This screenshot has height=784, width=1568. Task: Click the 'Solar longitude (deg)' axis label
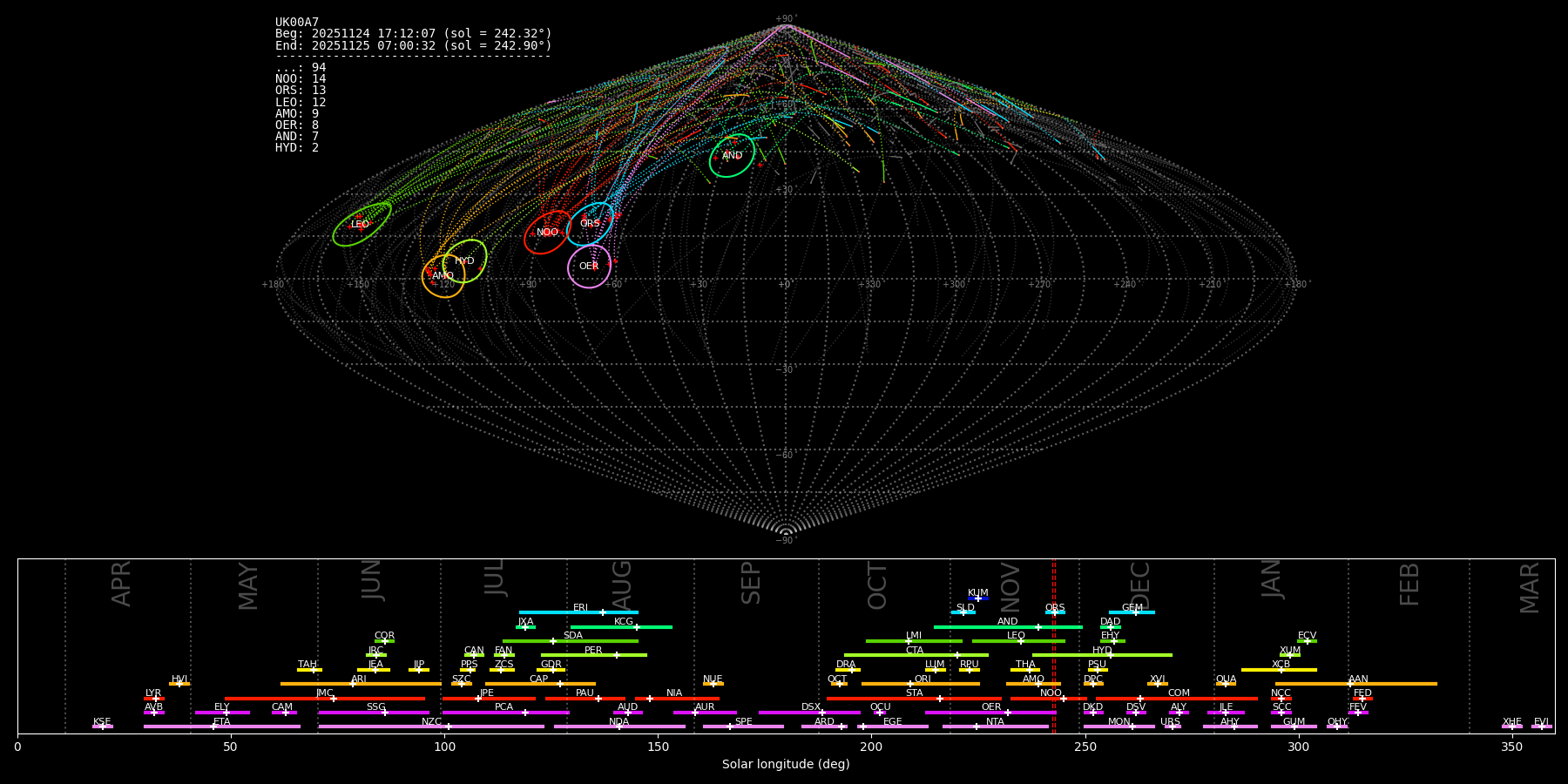pyautogui.click(x=786, y=765)
